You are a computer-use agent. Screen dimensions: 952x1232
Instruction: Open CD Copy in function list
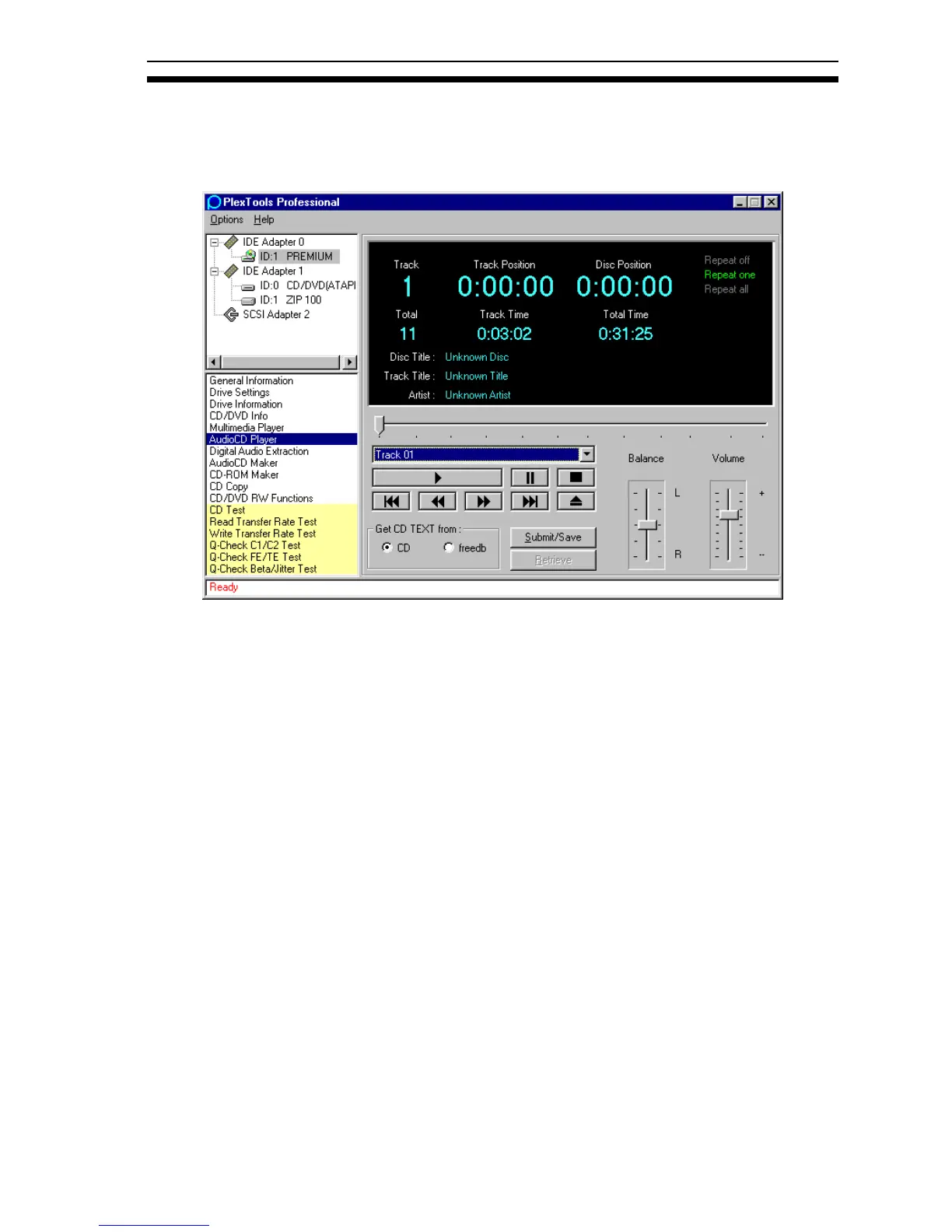[229, 487]
